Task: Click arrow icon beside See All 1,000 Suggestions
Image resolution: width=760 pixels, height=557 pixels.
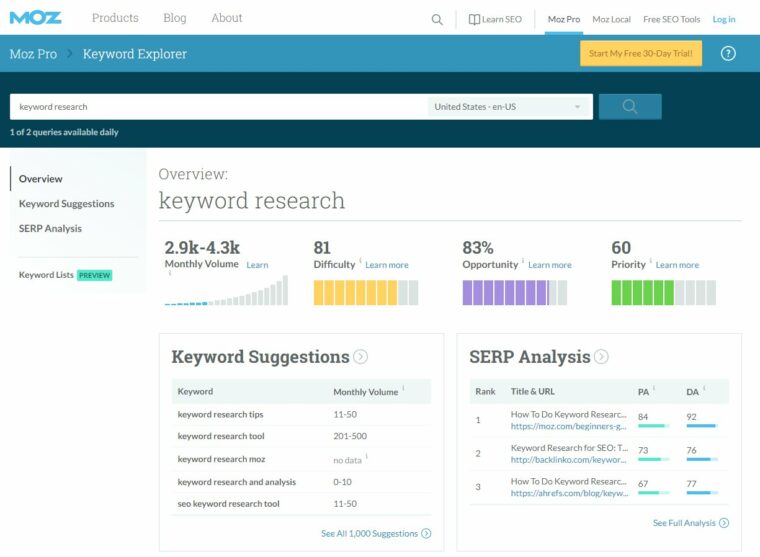Action: pyautogui.click(x=426, y=533)
